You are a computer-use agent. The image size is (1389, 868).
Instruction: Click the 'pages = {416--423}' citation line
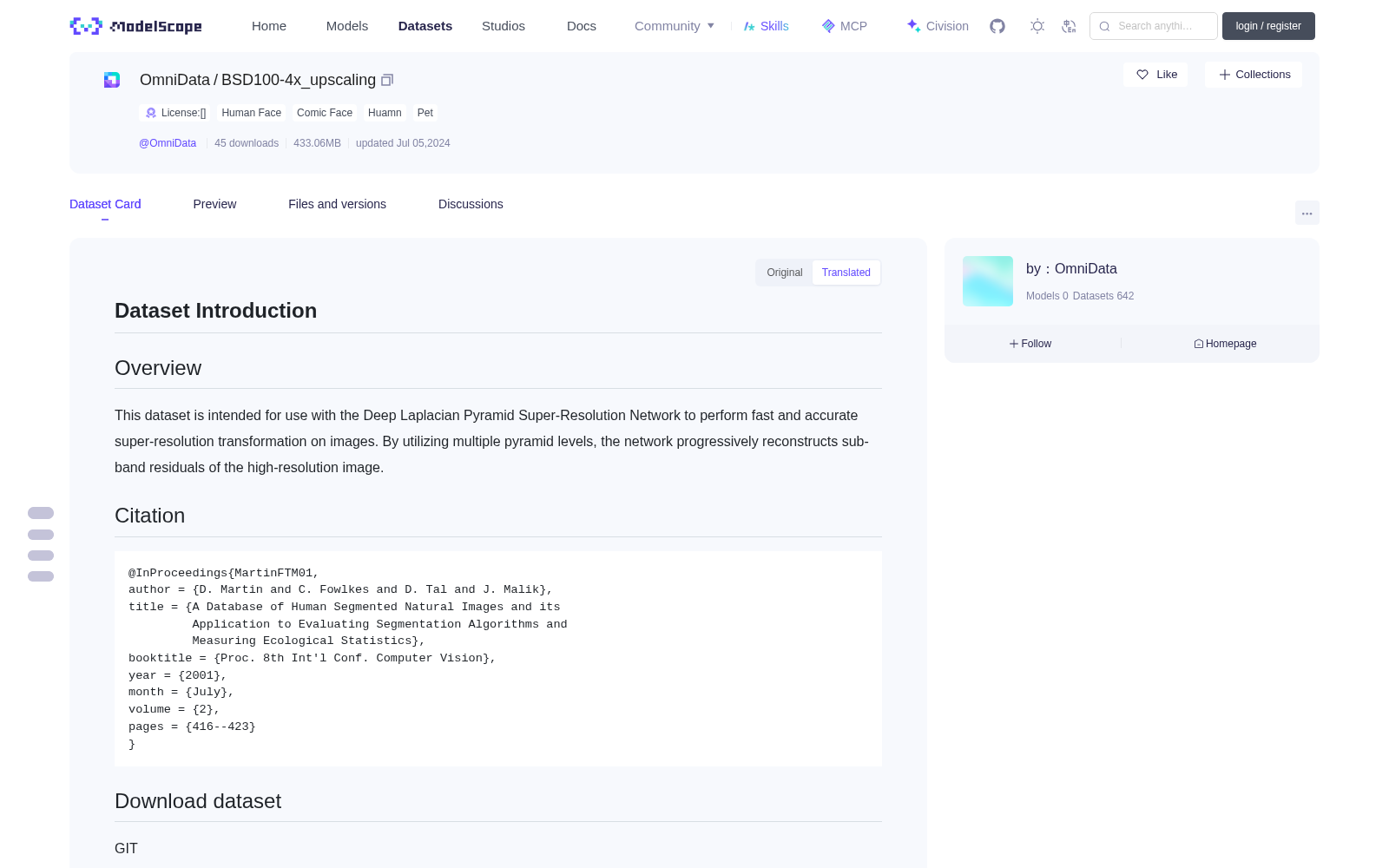pyautogui.click(x=192, y=727)
